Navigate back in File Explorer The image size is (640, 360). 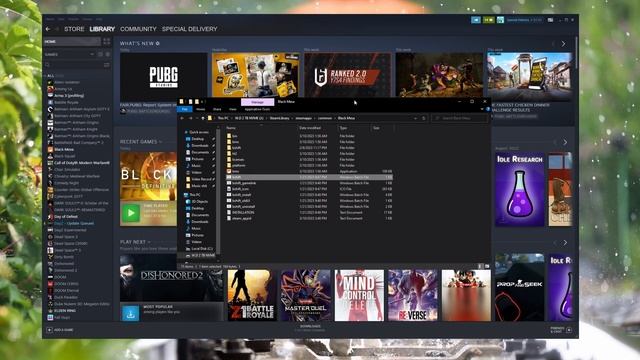182,118
